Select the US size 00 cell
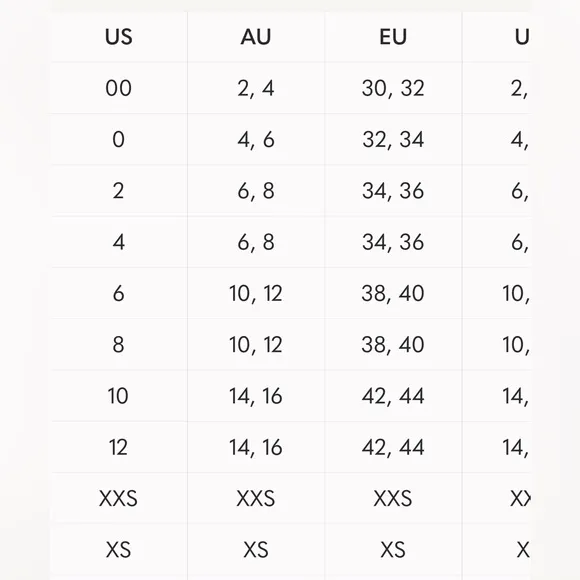 point(118,88)
